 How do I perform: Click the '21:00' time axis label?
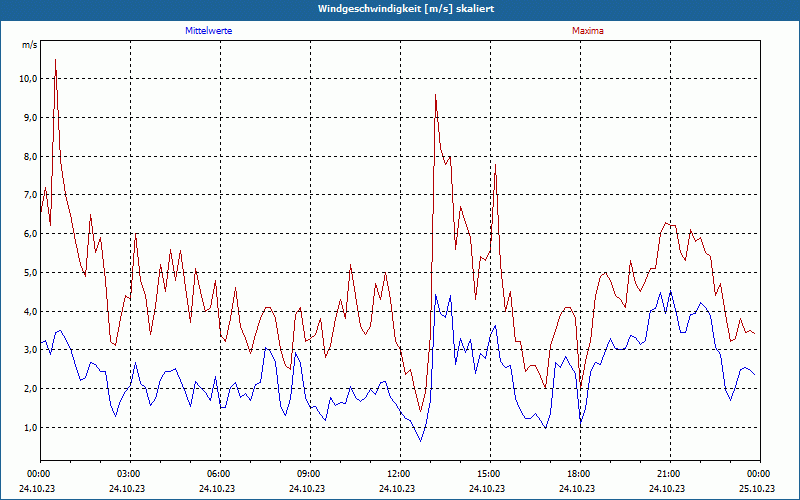[670, 474]
